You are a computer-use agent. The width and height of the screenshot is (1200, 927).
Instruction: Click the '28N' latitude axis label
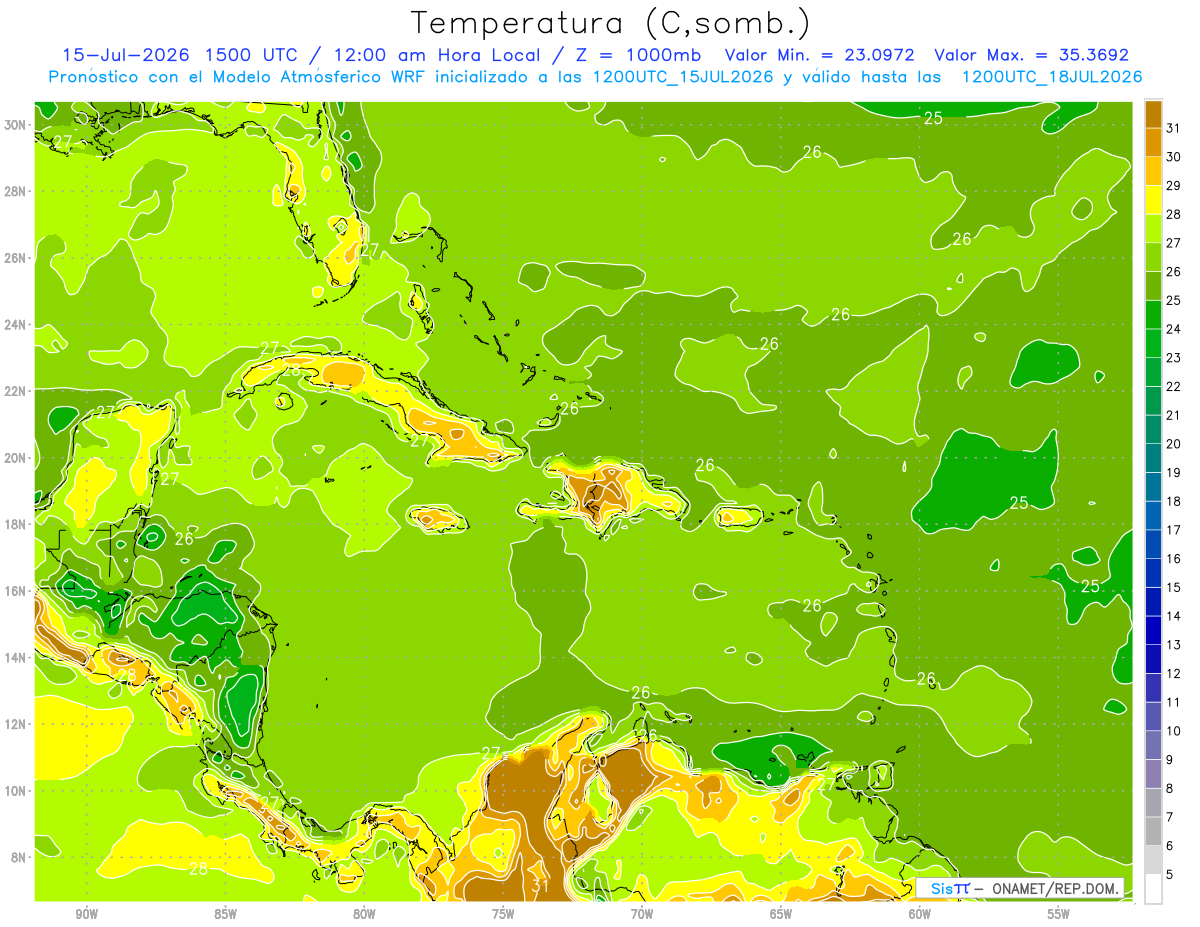pos(17,191)
